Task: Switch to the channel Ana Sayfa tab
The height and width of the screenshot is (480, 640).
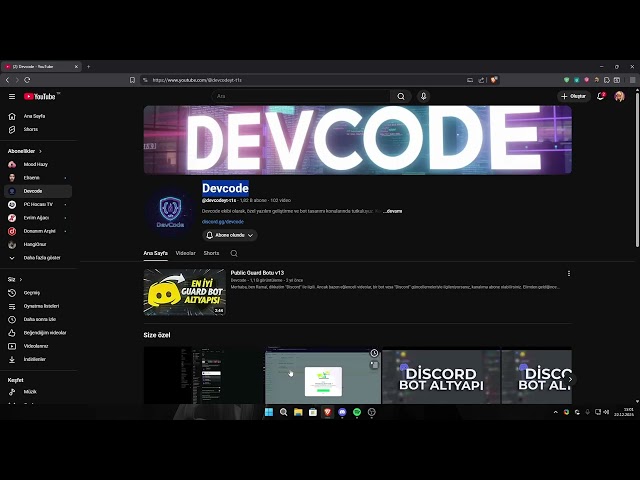Action: point(156,253)
